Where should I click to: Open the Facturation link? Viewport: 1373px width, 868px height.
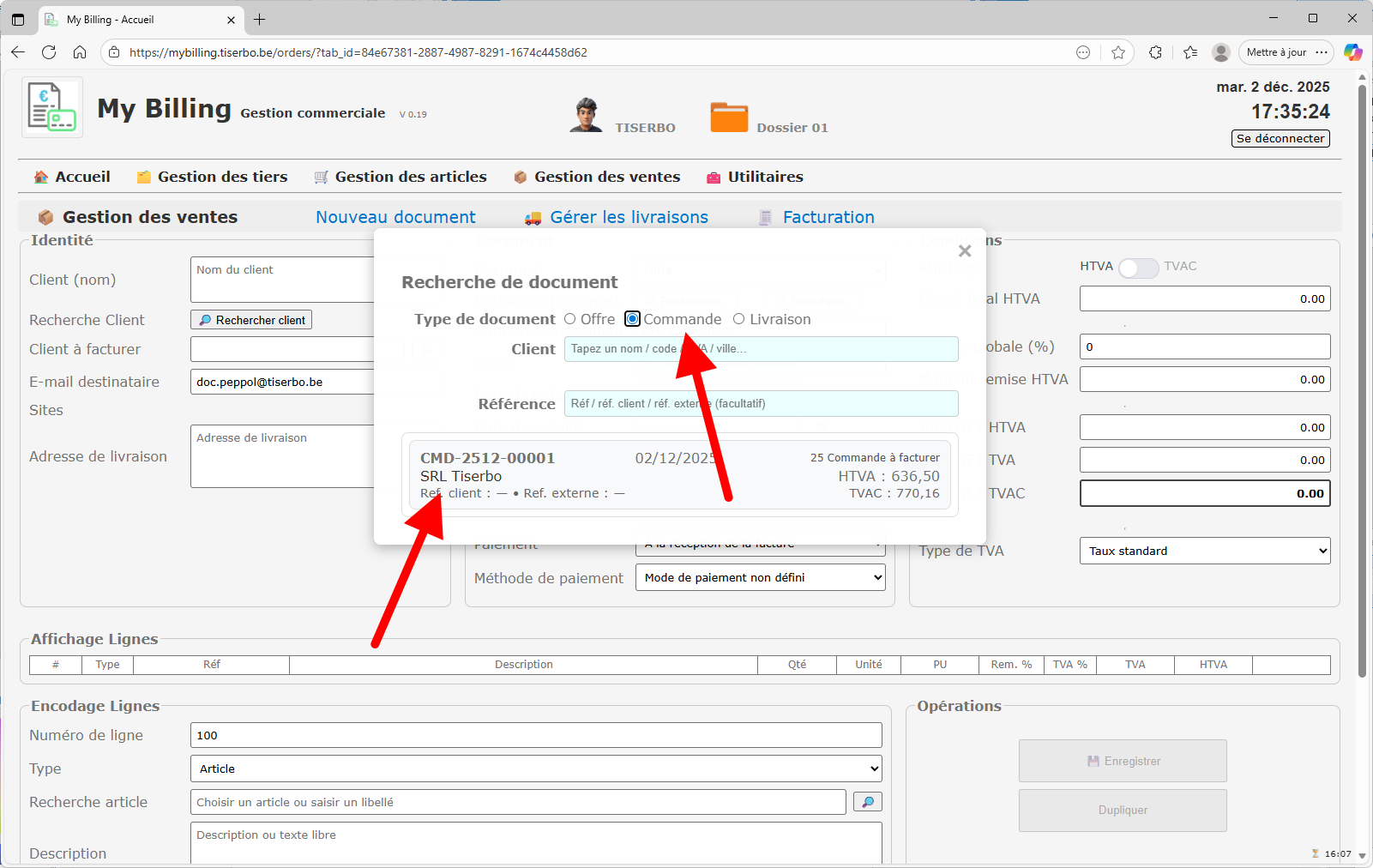[x=828, y=217]
